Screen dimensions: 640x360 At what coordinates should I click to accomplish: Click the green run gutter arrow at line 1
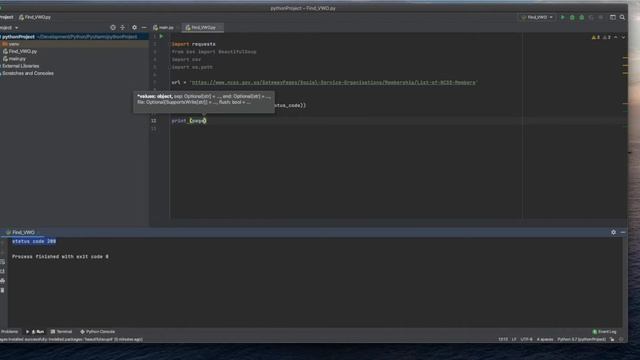[161, 36]
